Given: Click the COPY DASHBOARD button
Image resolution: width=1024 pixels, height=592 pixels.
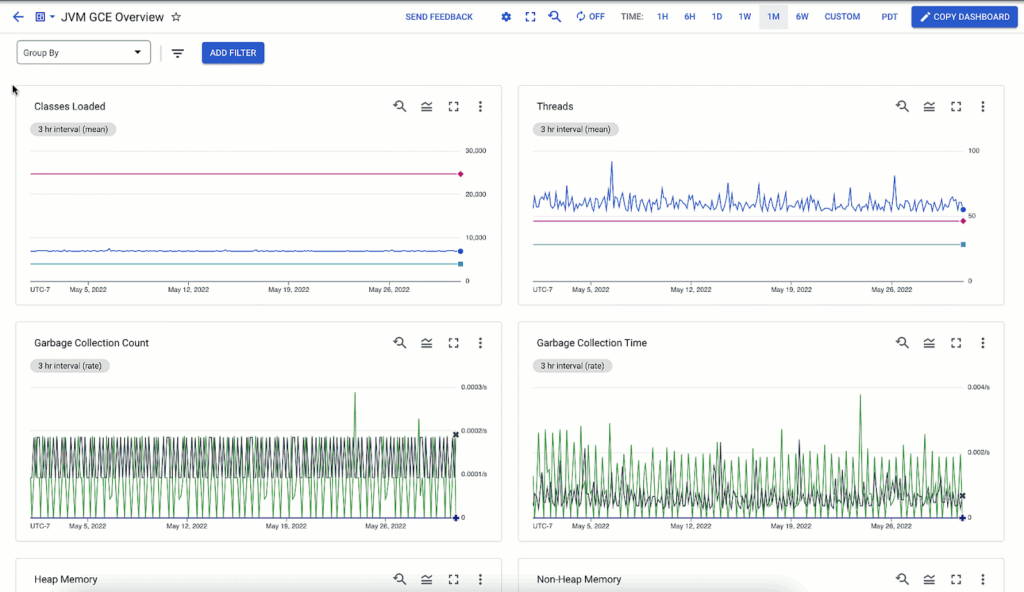Looking at the screenshot, I should [963, 16].
